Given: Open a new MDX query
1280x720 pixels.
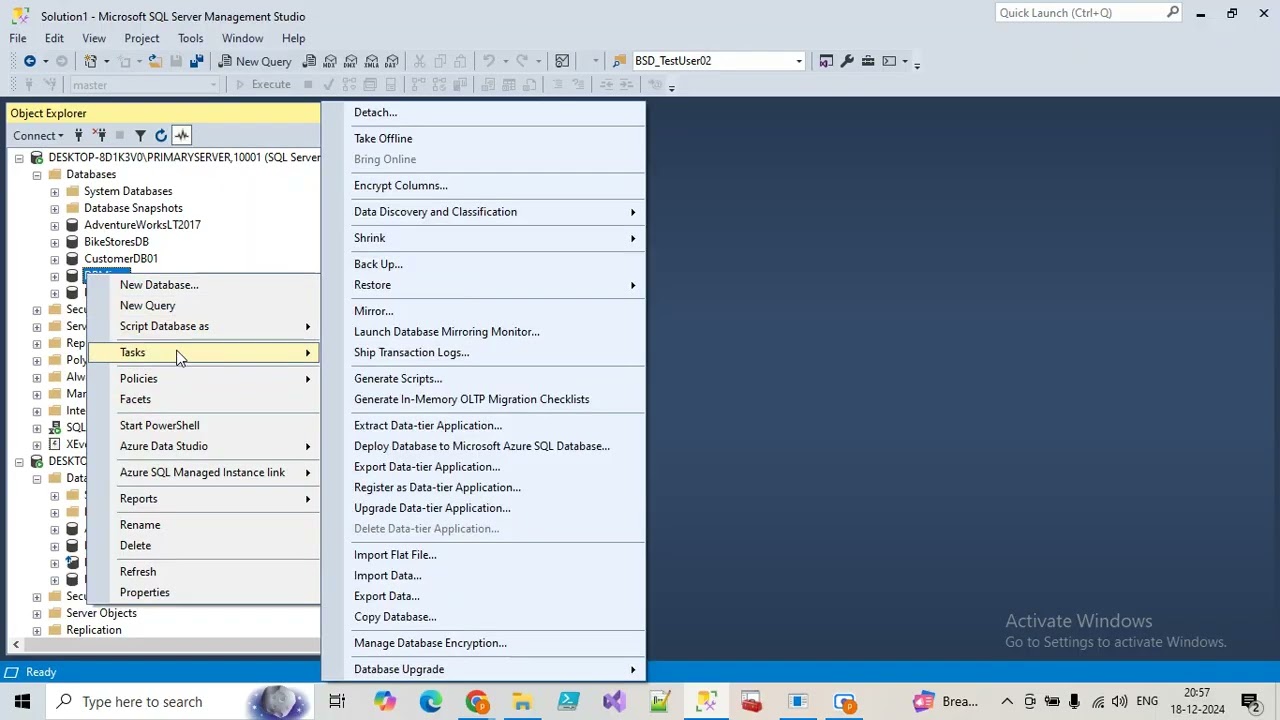Looking at the screenshot, I should pyautogui.click(x=331, y=61).
